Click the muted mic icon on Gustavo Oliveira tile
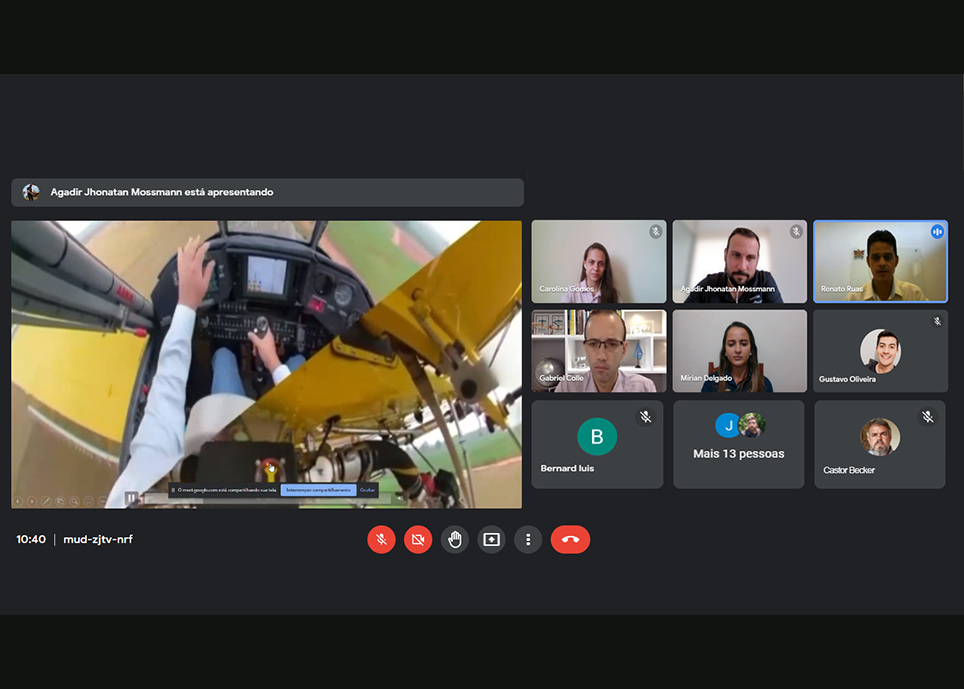 [x=937, y=321]
